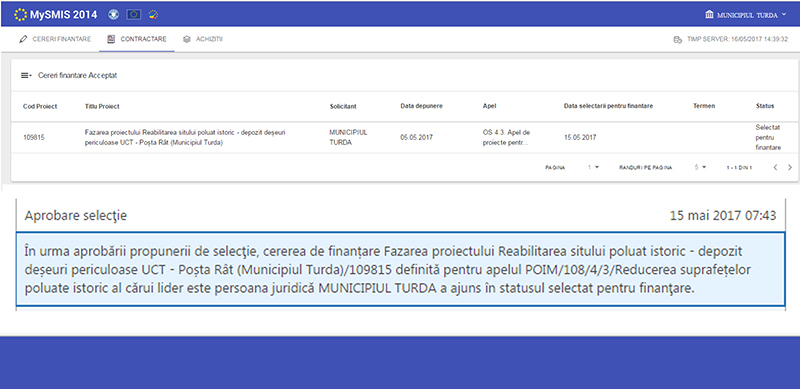Click the globe government logo icon
This screenshot has height=389, width=800.
click(x=114, y=15)
